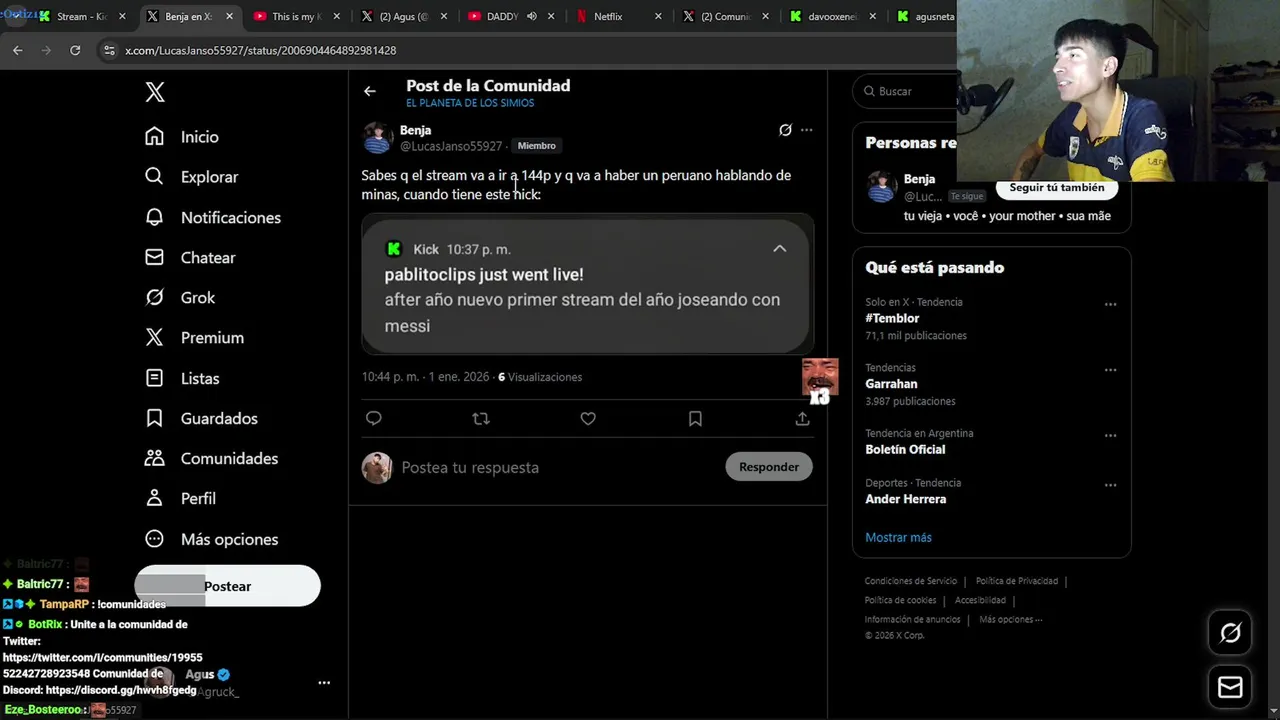Click the reply comment icon

(374, 419)
